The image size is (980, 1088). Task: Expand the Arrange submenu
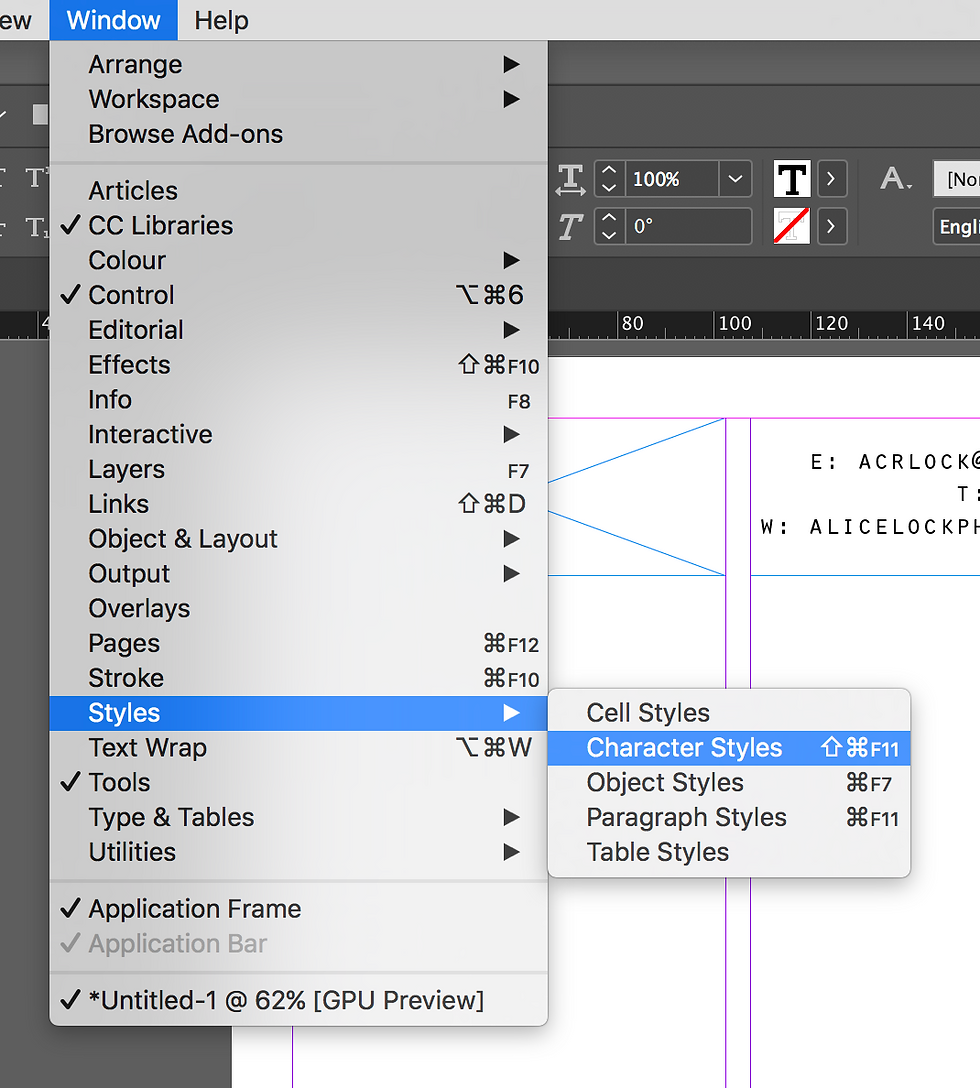click(x=298, y=65)
